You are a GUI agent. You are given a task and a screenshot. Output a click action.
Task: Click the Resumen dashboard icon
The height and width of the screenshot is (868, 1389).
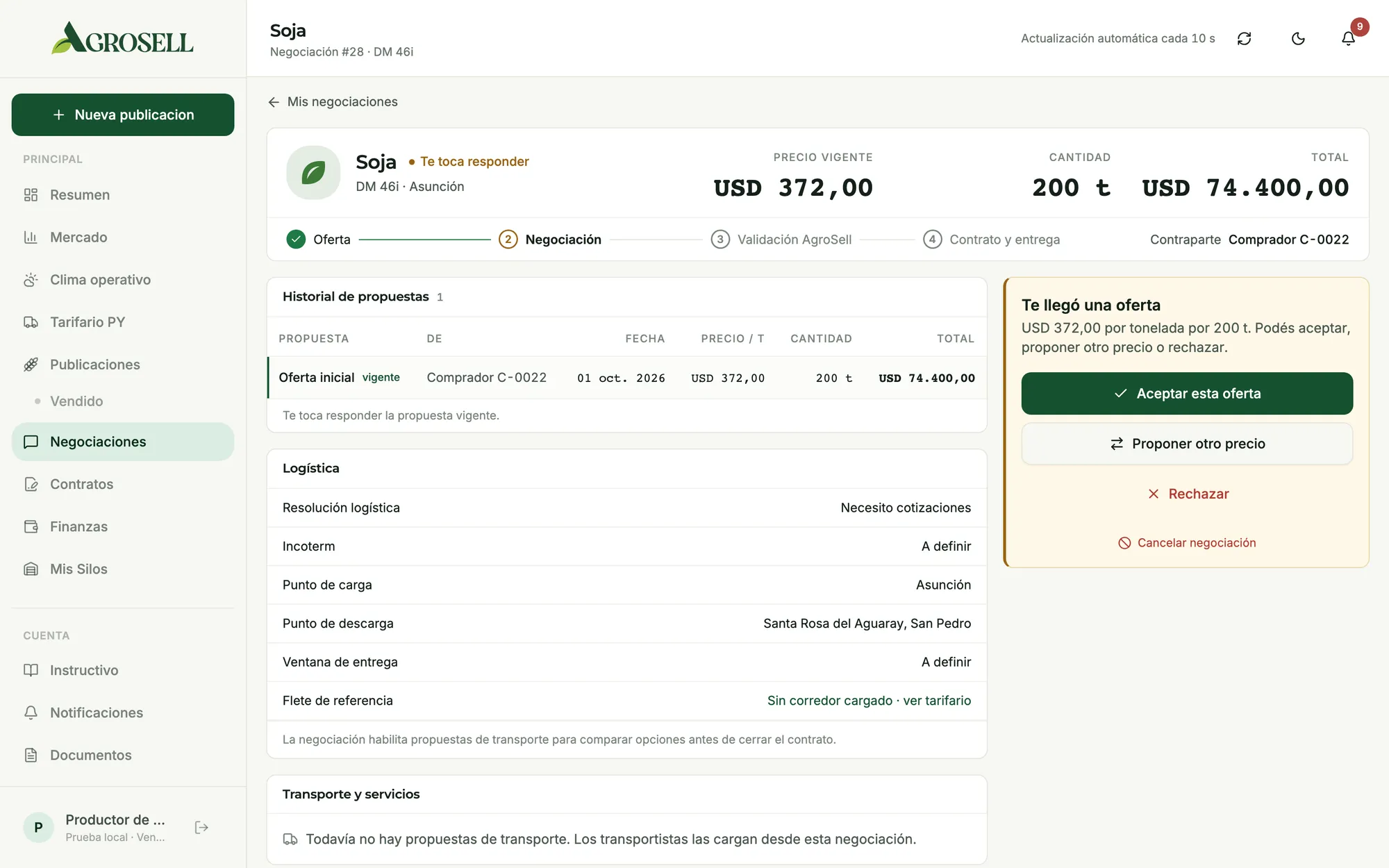pos(31,195)
